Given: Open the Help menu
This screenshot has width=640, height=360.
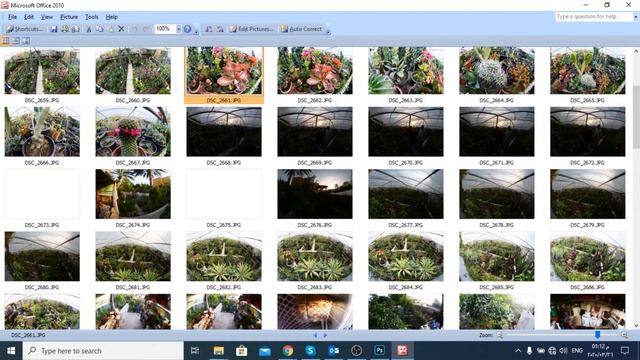Looking at the screenshot, I should click(x=111, y=17).
